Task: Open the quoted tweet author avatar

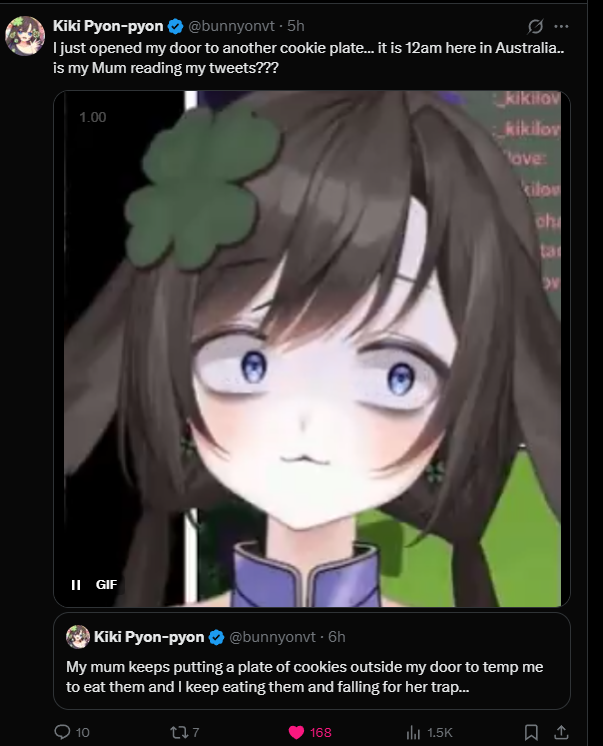Action: pos(78,637)
